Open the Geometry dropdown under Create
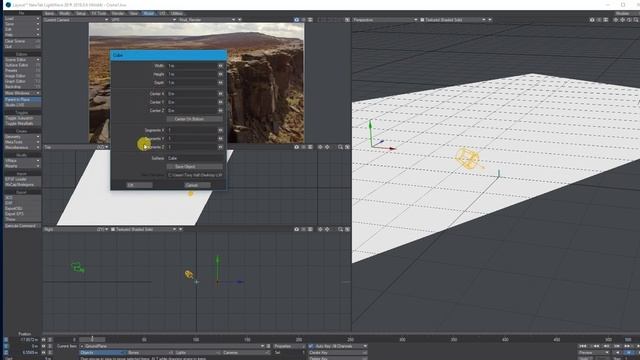This screenshot has height=360, width=640. 22,137
